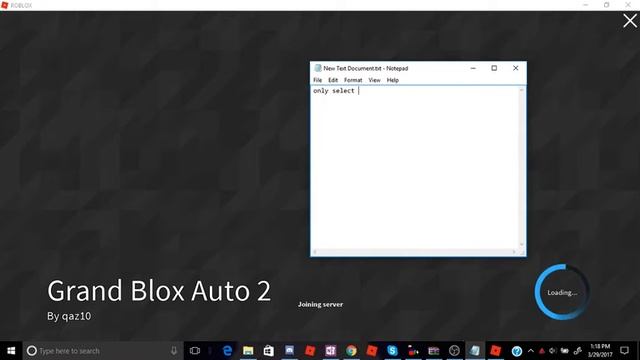
Task: Open the Notepad Edit menu
Action: click(x=333, y=80)
